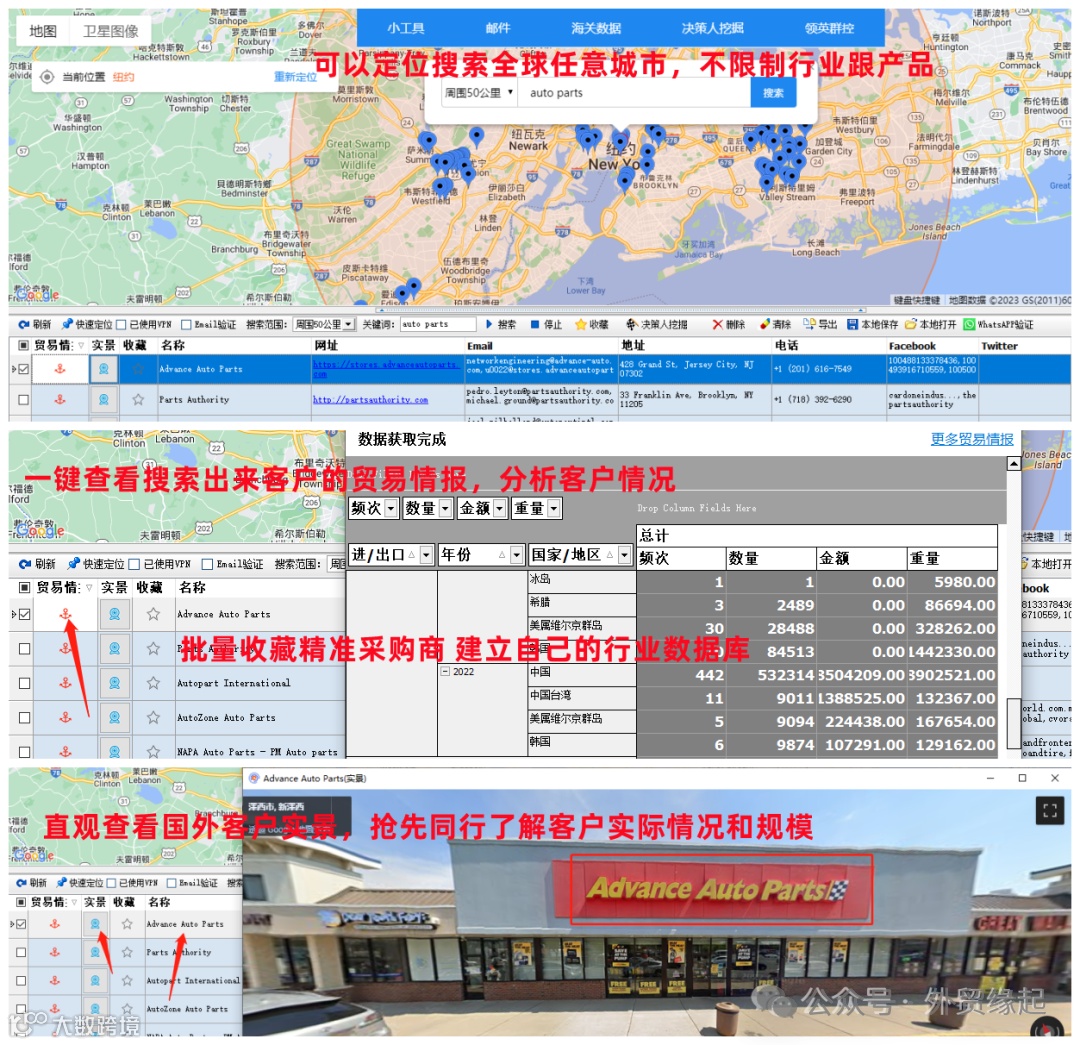
Task: Check NAPA Auto Parts row checkbox
Action: click(24, 752)
